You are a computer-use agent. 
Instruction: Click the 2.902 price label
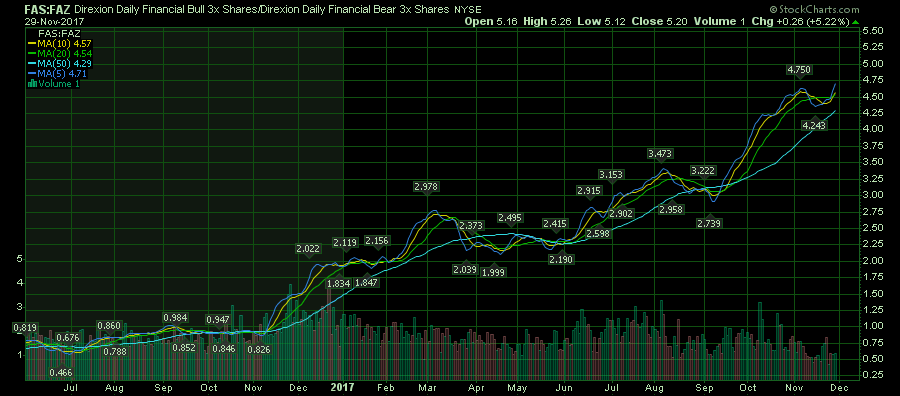coord(621,213)
